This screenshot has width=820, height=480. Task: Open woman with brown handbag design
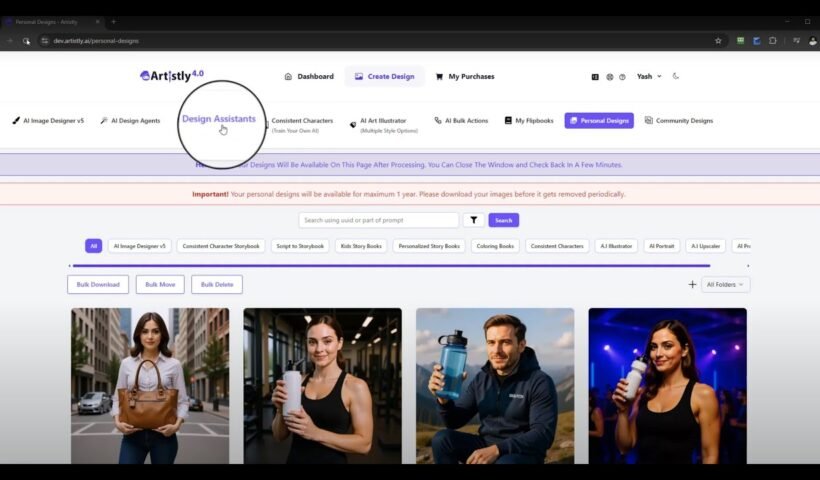tap(150, 386)
